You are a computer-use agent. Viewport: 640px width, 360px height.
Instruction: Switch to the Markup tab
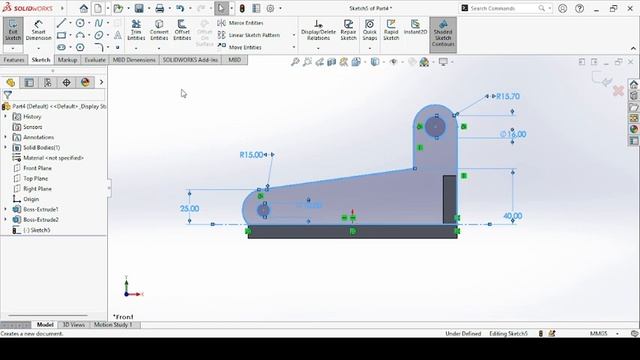click(x=67, y=60)
